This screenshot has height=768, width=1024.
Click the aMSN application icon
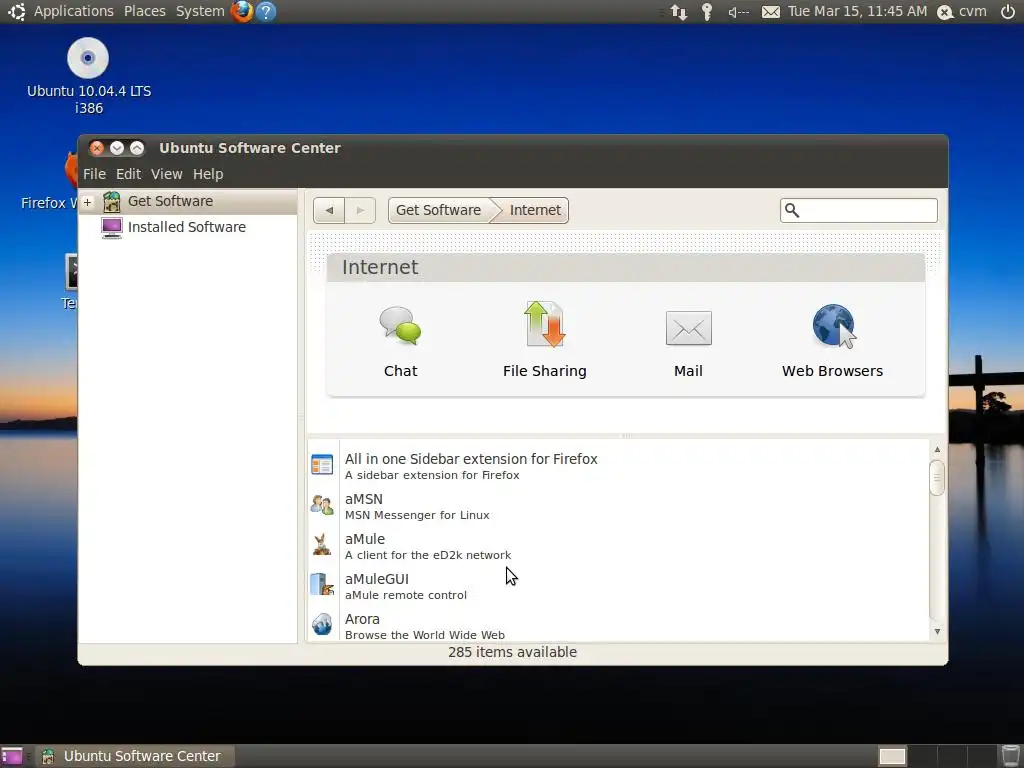pyautogui.click(x=322, y=505)
